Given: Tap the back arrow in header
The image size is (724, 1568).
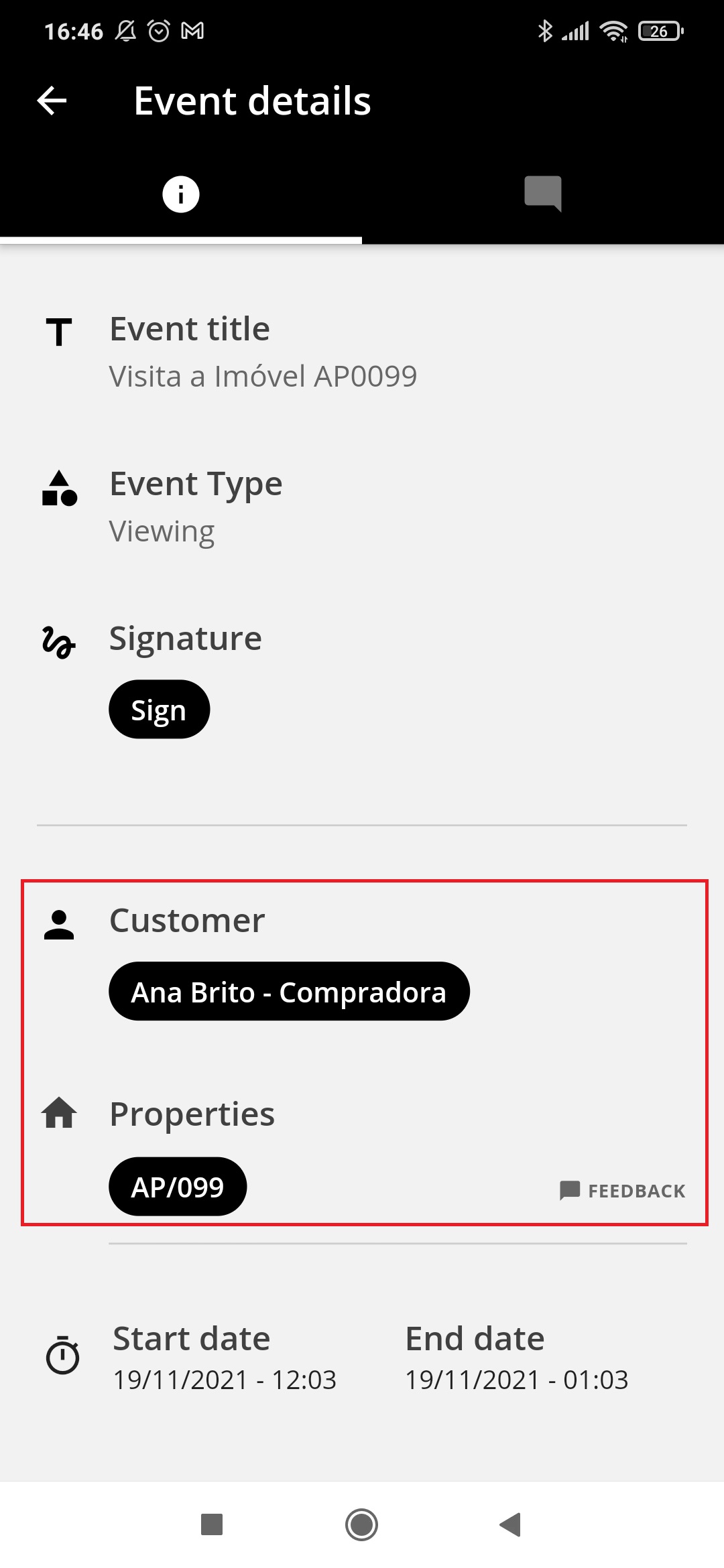Looking at the screenshot, I should (52, 101).
